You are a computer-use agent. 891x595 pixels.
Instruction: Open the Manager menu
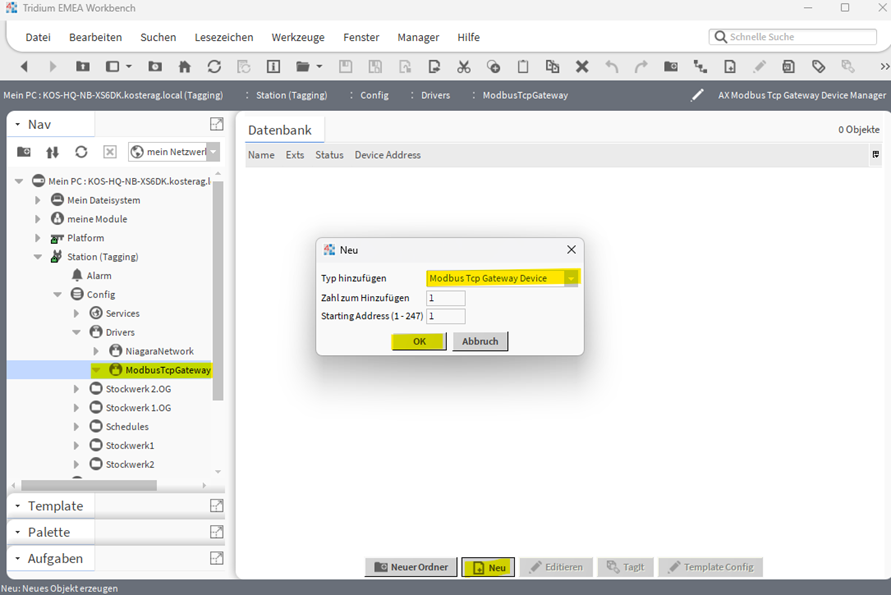click(418, 37)
